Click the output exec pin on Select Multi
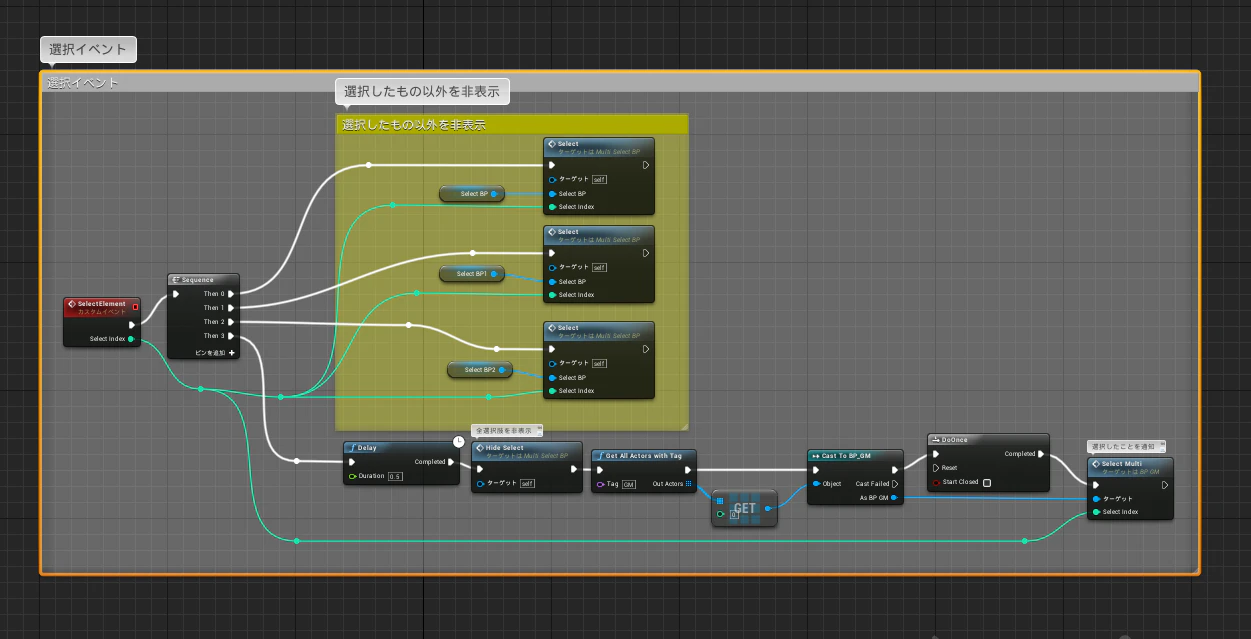The height and width of the screenshot is (639, 1251). coord(1164,485)
